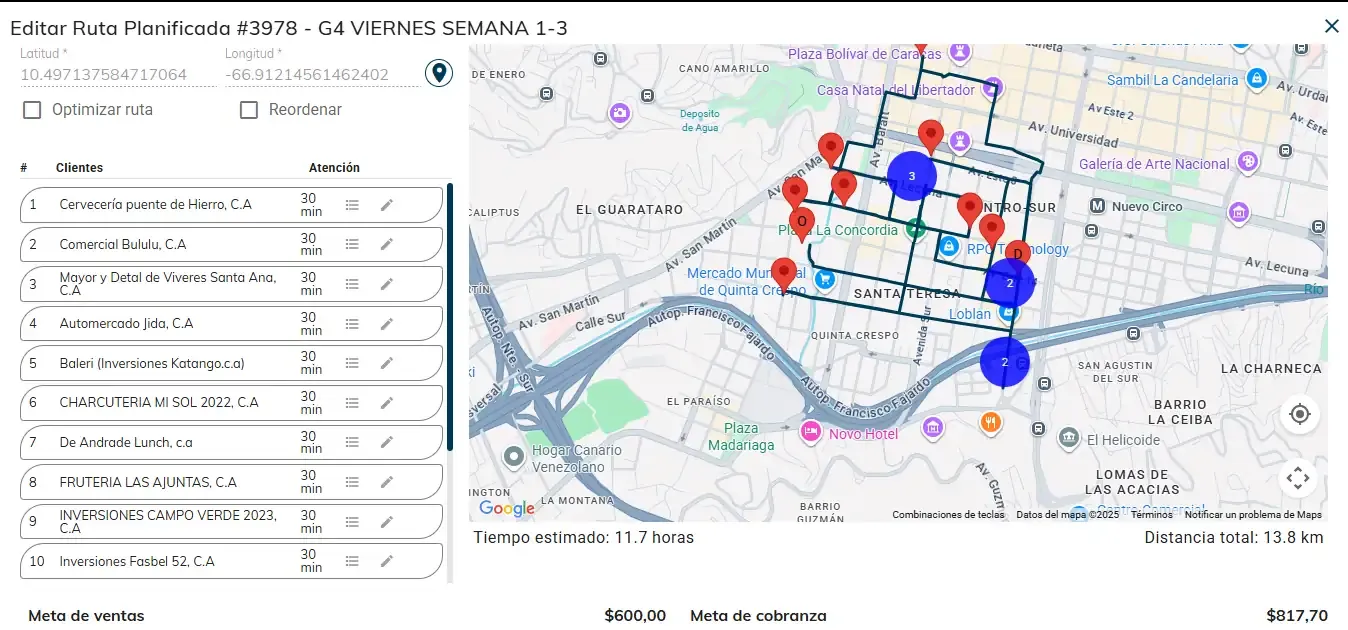The width and height of the screenshot is (1348, 630).
Task: Open list details for Comercial Bululu
Action: pos(352,244)
